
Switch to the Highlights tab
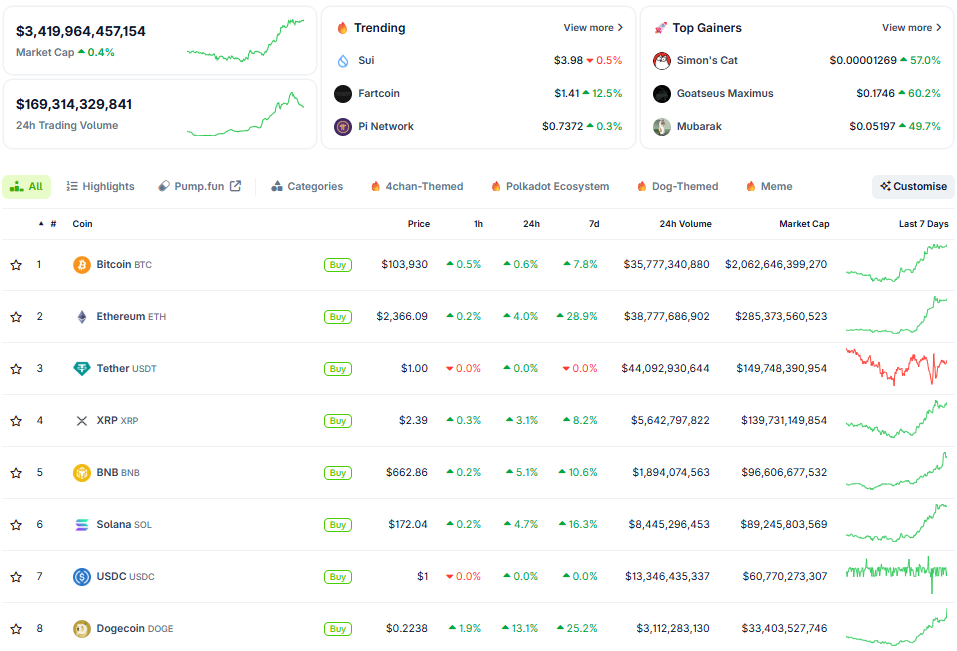pyautogui.click(x=100, y=187)
